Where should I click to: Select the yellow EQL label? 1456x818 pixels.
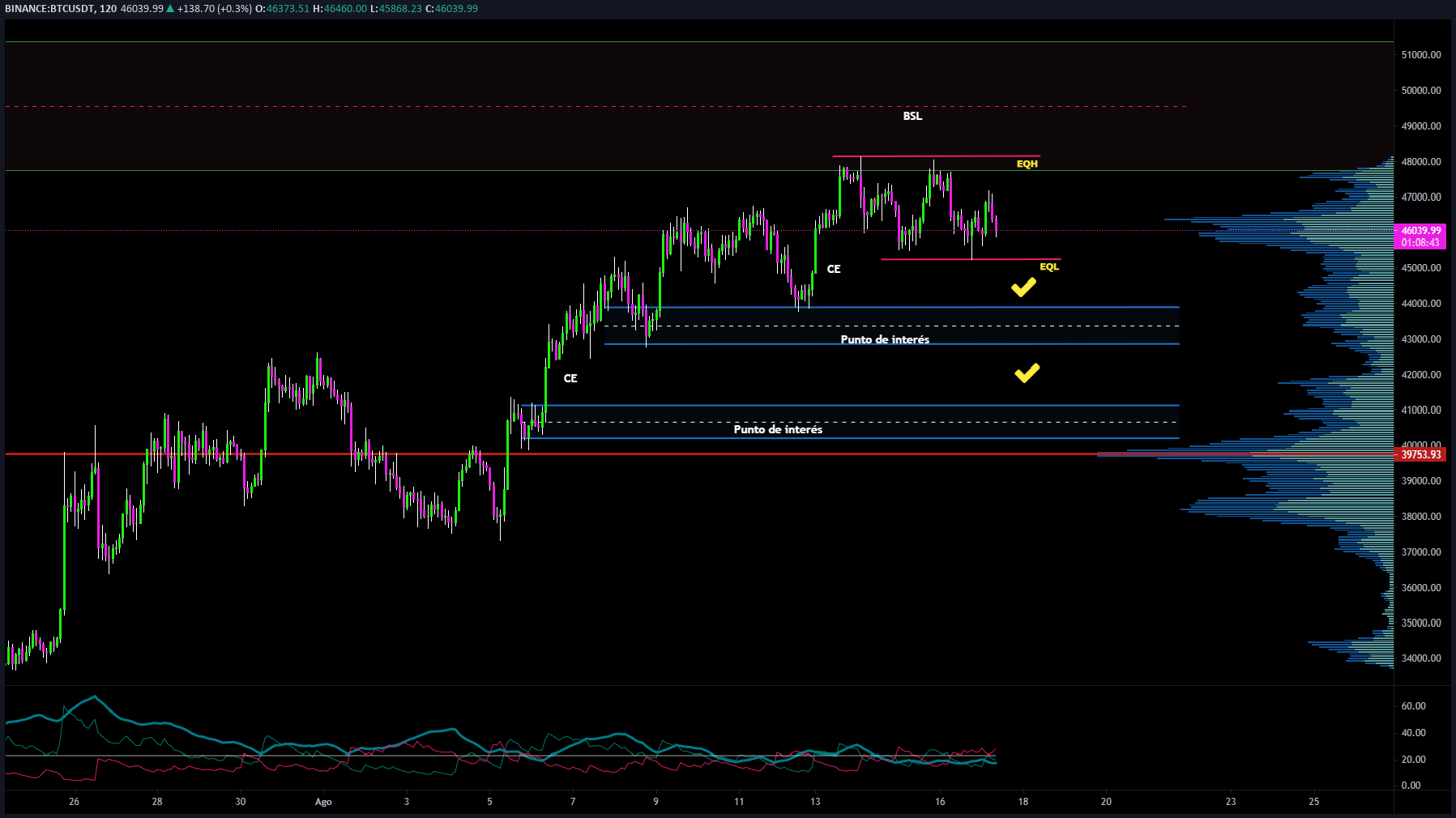(x=1049, y=266)
